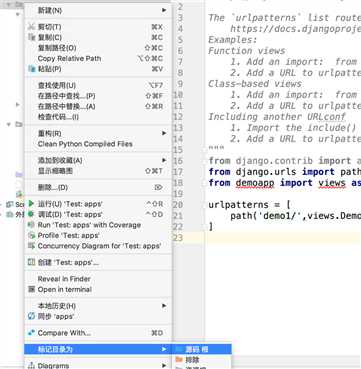Click the Open in terminal icon

(x=32, y=289)
